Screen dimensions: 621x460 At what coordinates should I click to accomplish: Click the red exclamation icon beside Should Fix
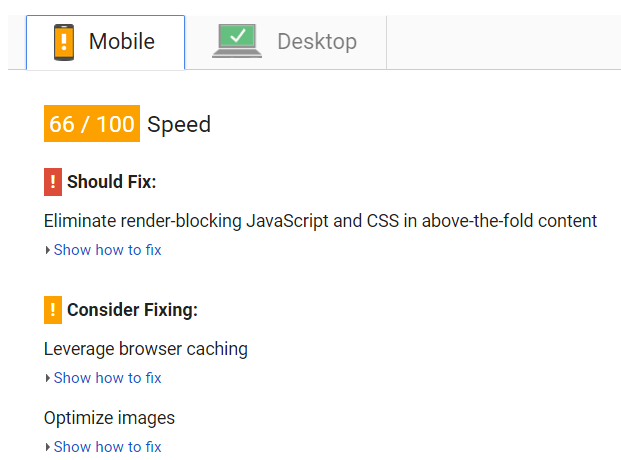[x=53, y=182]
